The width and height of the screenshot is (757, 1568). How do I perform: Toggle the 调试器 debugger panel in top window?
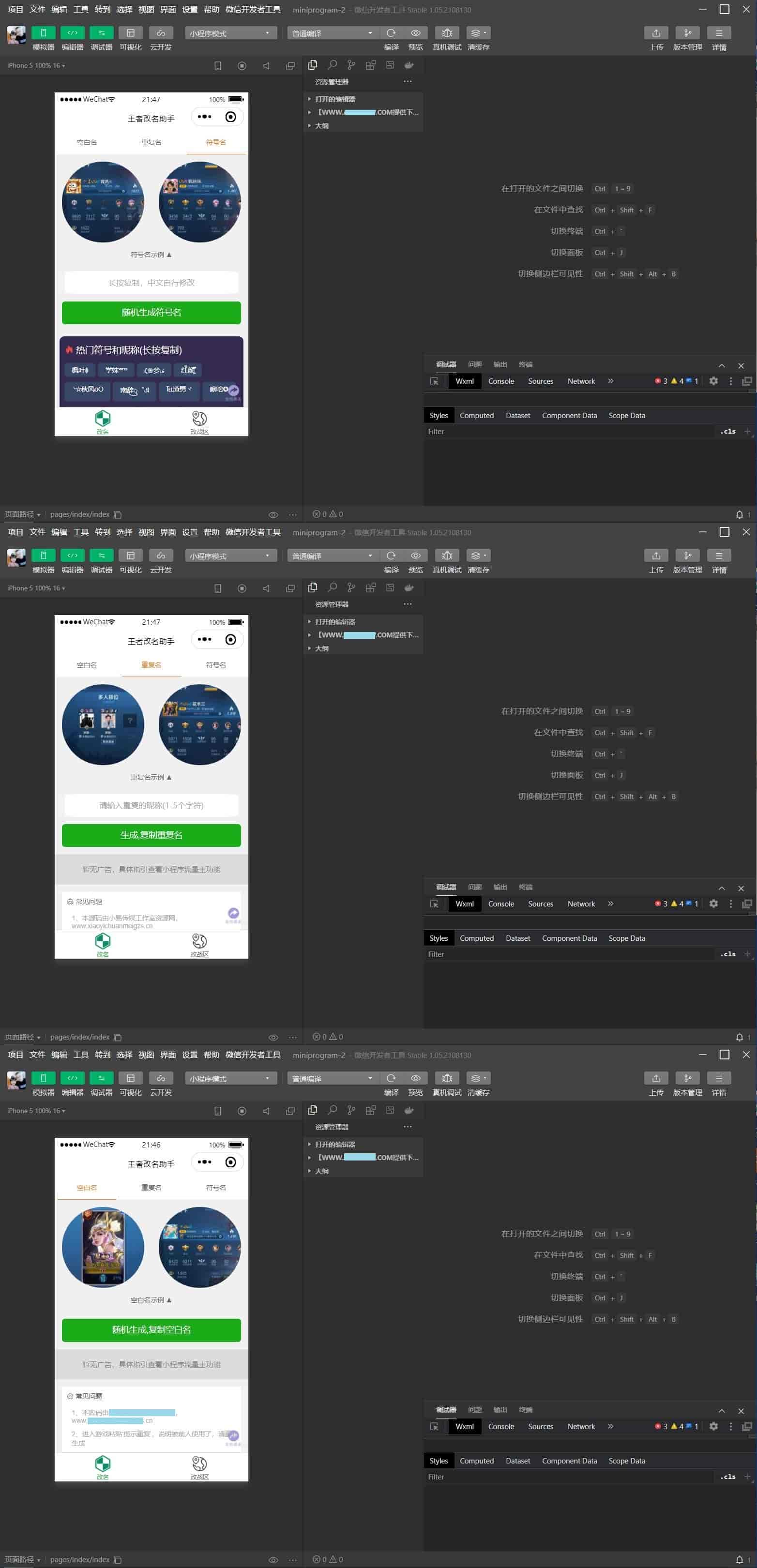point(101,33)
